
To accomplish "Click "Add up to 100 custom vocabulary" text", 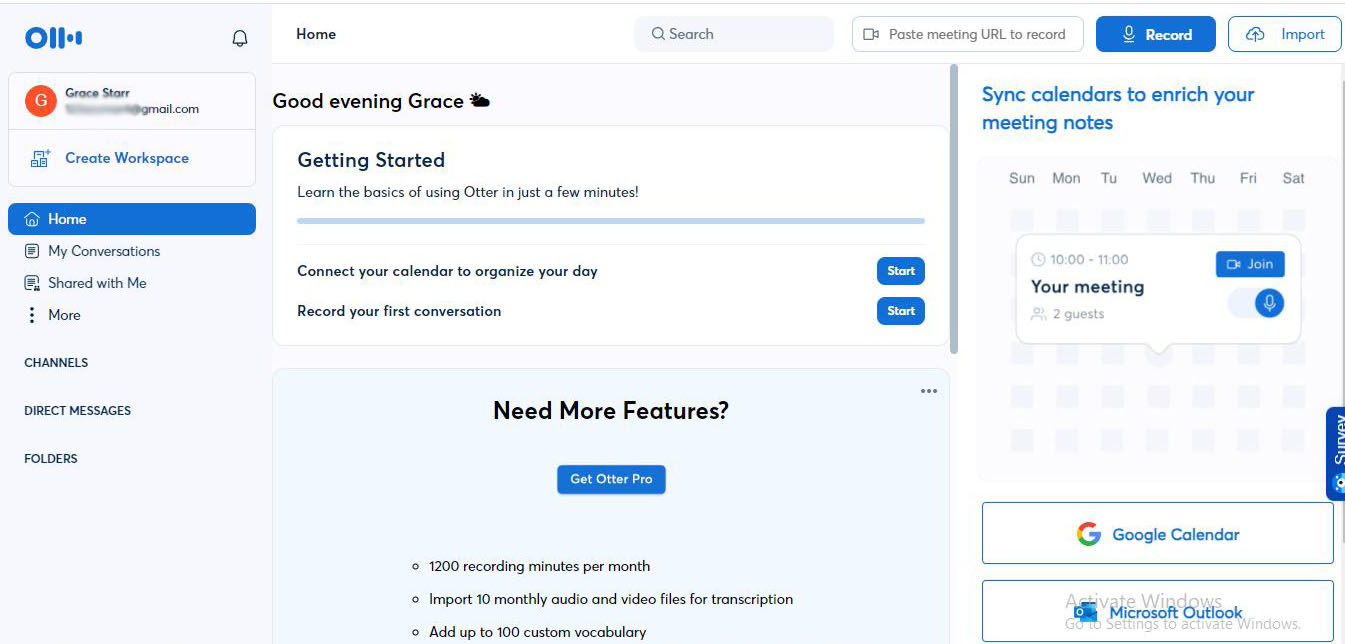I will (537, 632).
